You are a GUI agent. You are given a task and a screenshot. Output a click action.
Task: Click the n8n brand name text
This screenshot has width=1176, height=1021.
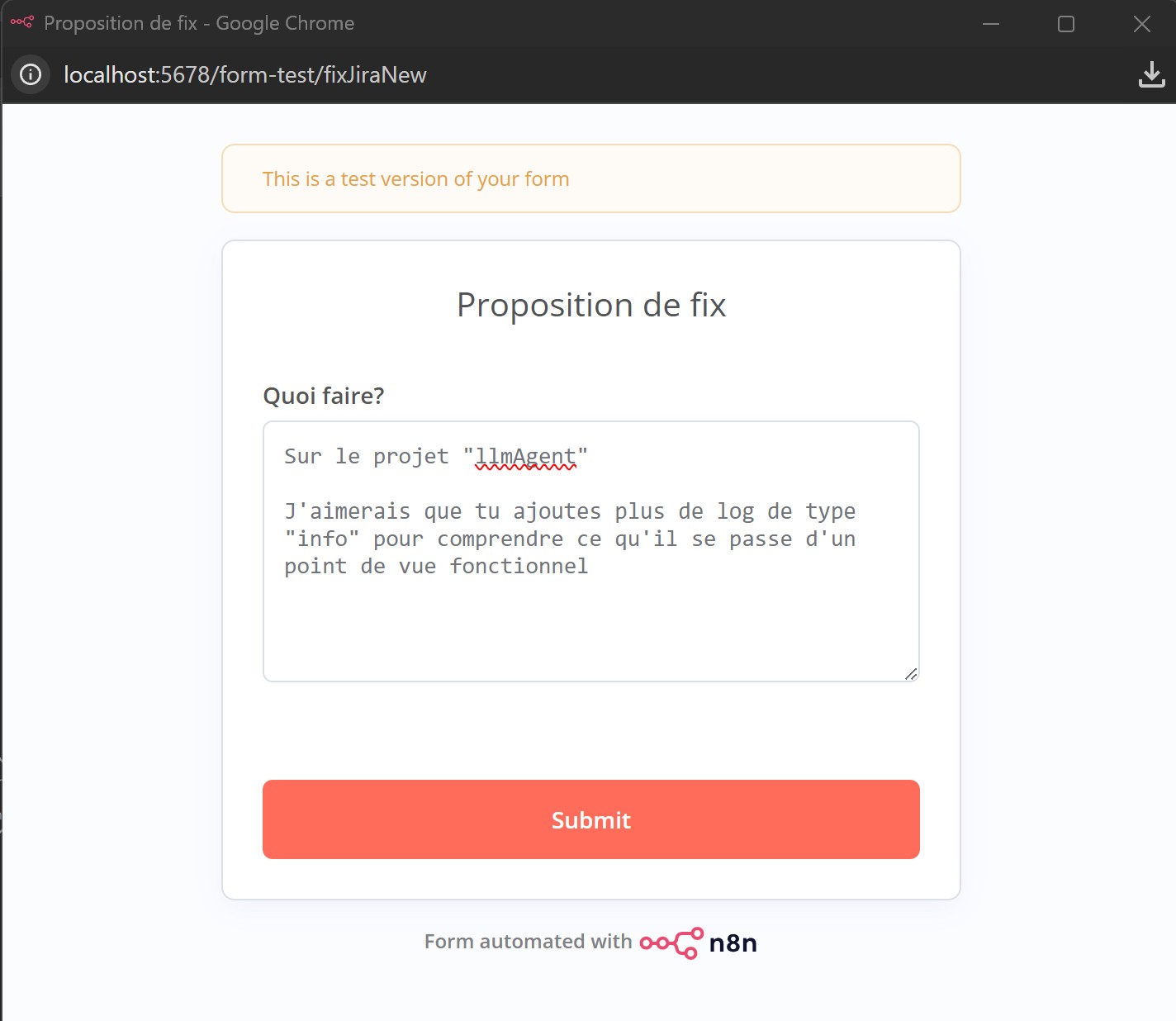point(733,943)
